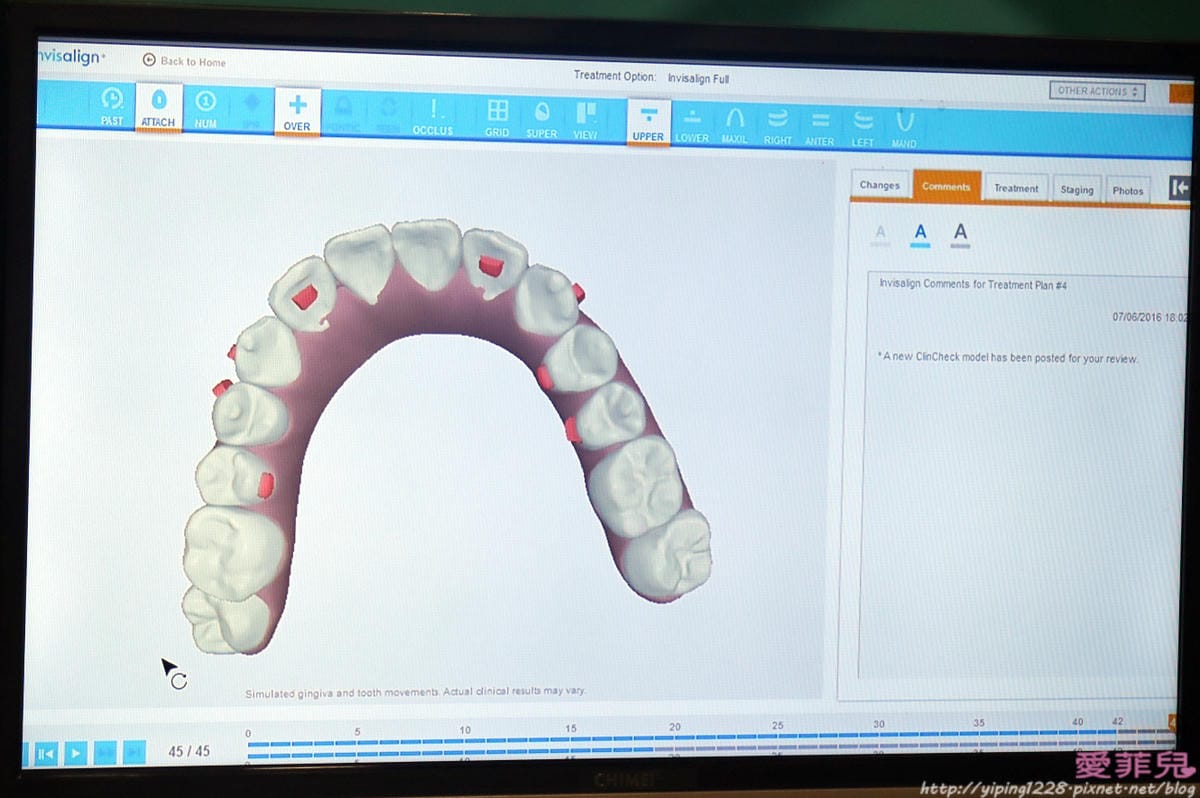Select the LOWER arch view
This screenshot has height=798, width=1200.
(691, 124)
